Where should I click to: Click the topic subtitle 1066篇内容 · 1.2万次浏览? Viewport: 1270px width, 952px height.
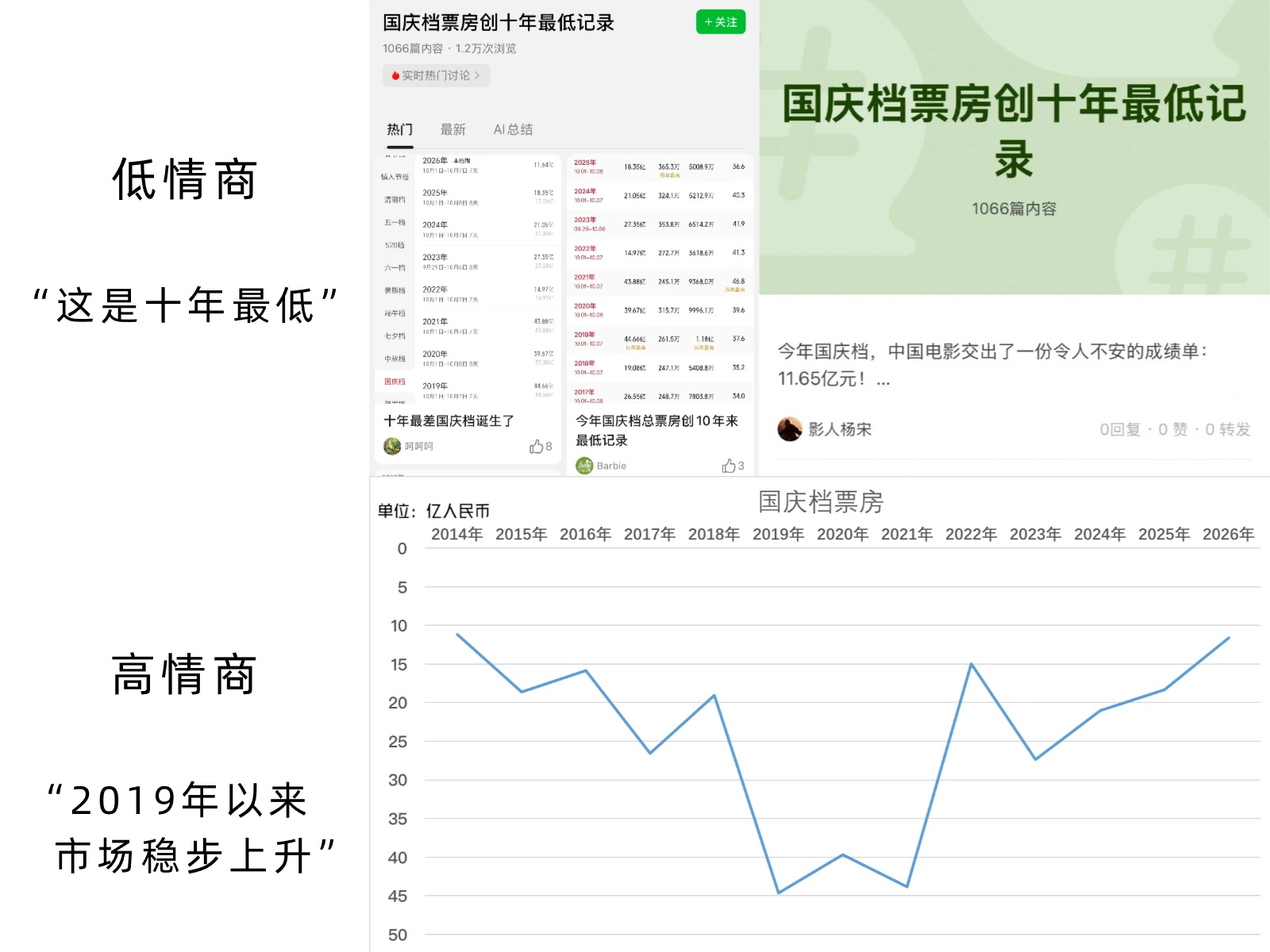(449, 48)
